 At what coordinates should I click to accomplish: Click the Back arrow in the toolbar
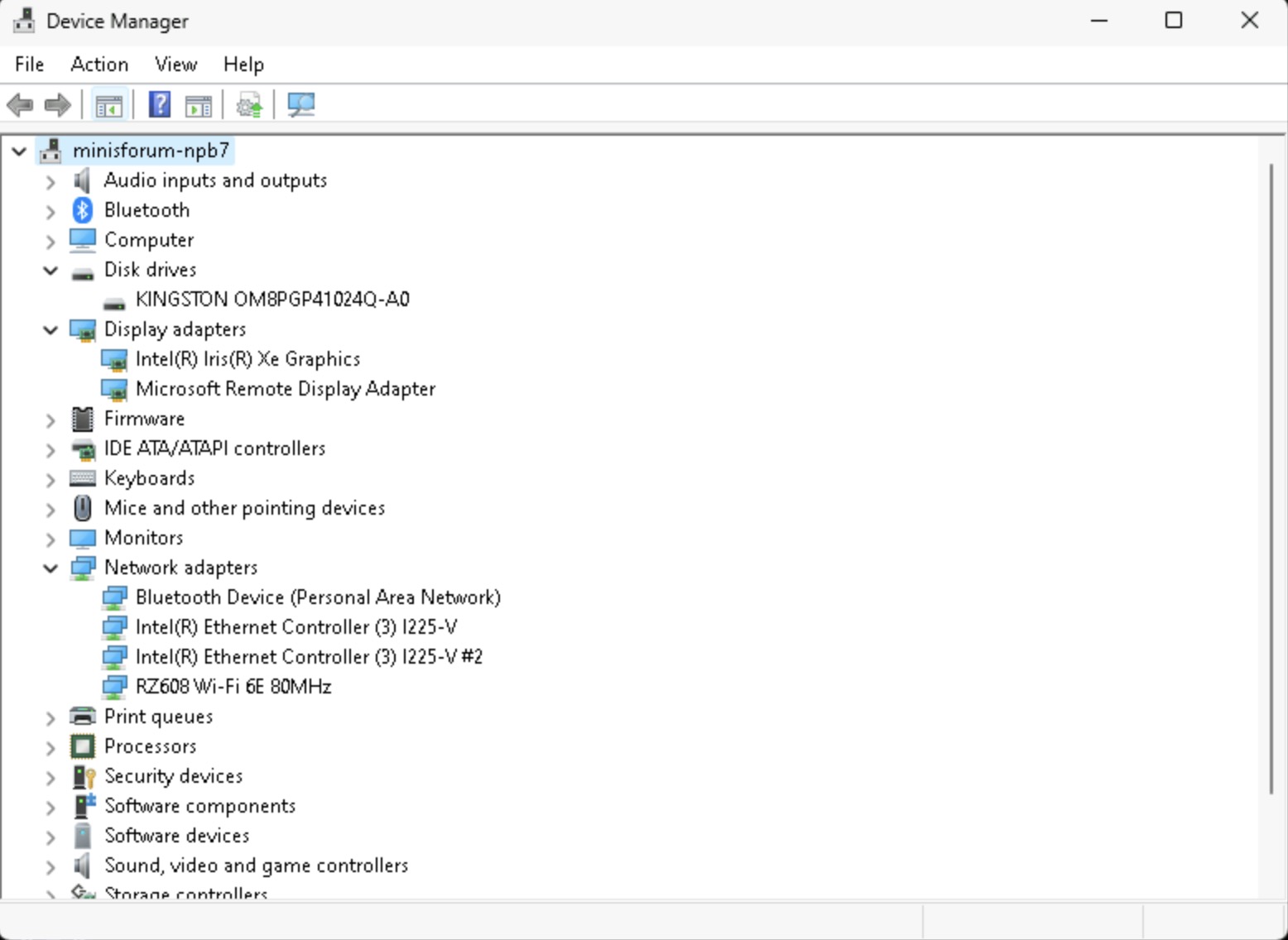(20, 105)
